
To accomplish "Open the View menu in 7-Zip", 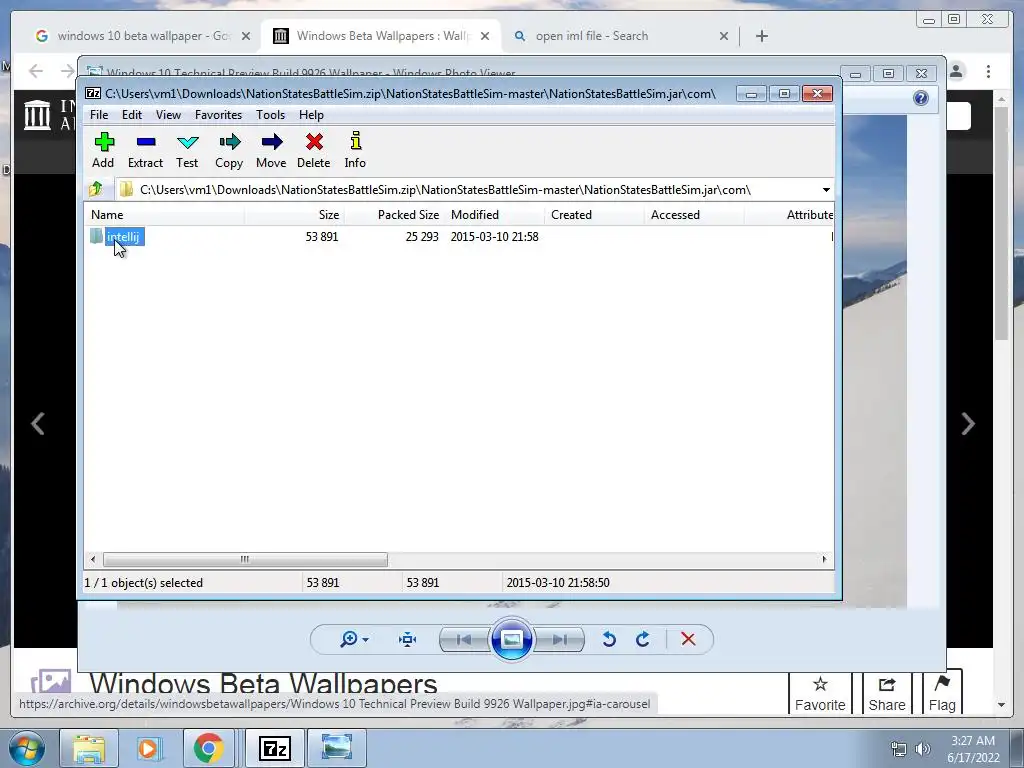I will click(168, 115).
